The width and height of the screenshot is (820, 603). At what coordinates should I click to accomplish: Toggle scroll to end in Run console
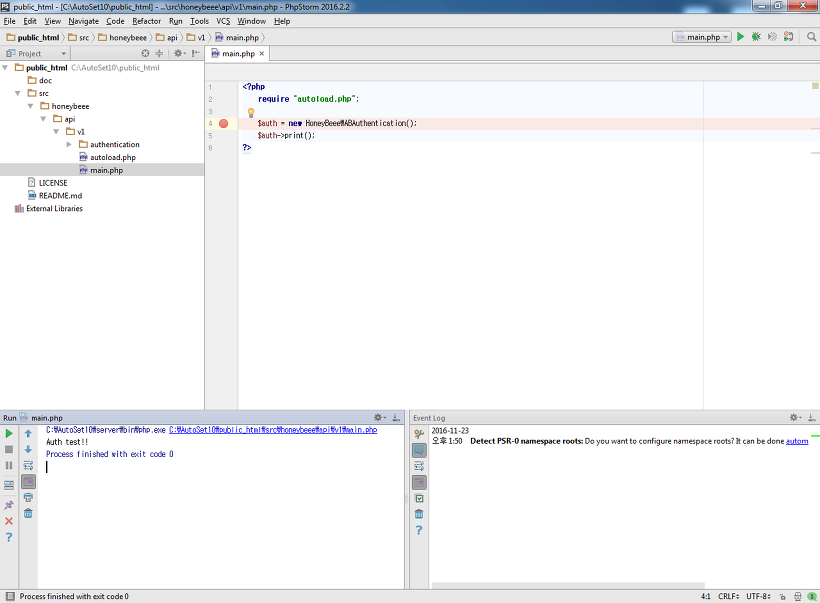(x=28, y=481)
